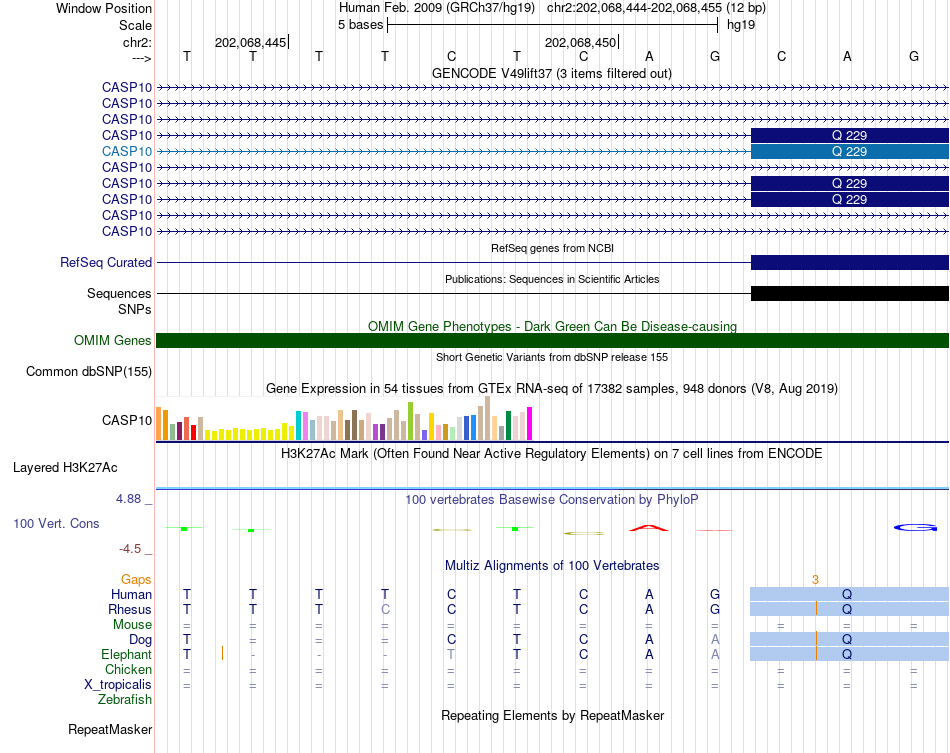
Task: Click the red A in PhyloP conservation logo
Action: 648,528
